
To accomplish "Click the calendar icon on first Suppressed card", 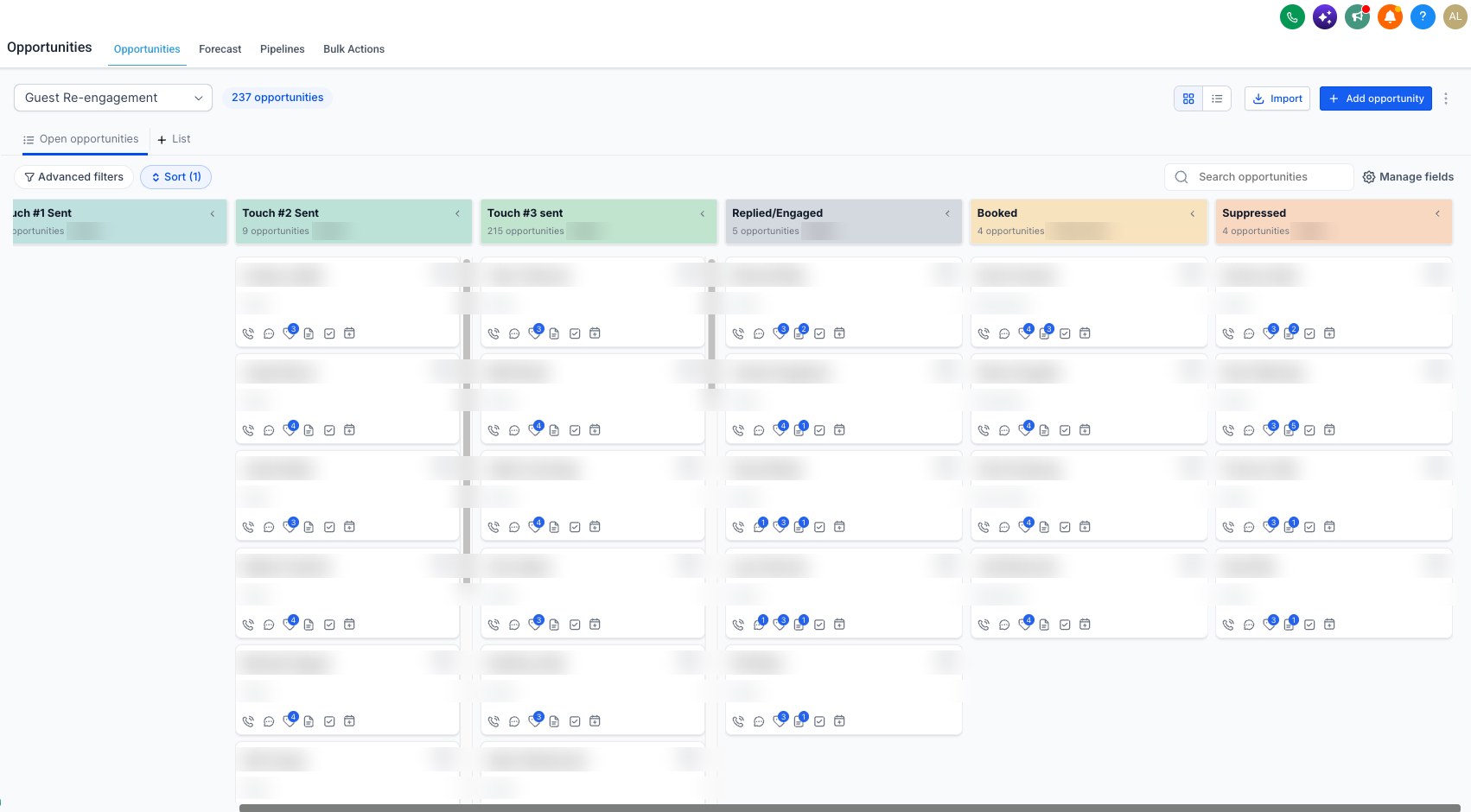I will 1330,333.
